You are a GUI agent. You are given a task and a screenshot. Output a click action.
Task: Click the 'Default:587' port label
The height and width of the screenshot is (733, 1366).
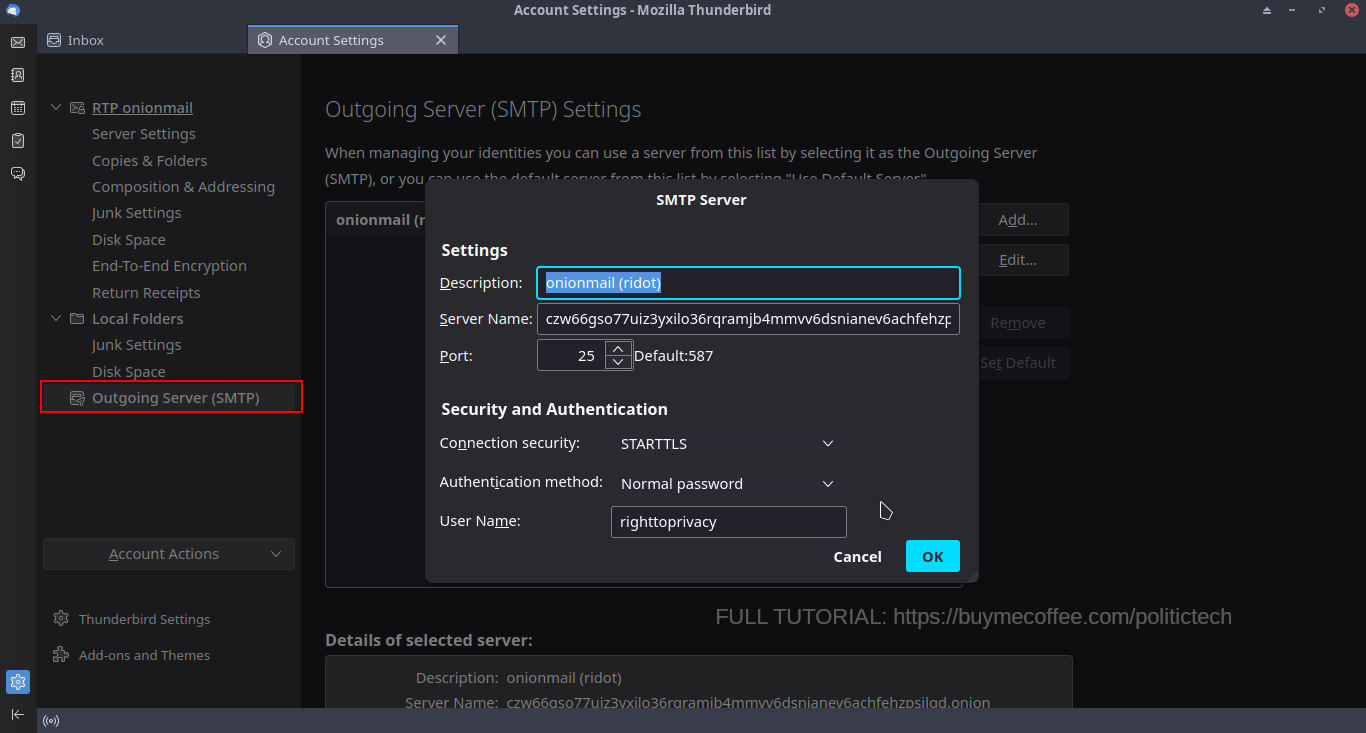[x=674, y=356]
